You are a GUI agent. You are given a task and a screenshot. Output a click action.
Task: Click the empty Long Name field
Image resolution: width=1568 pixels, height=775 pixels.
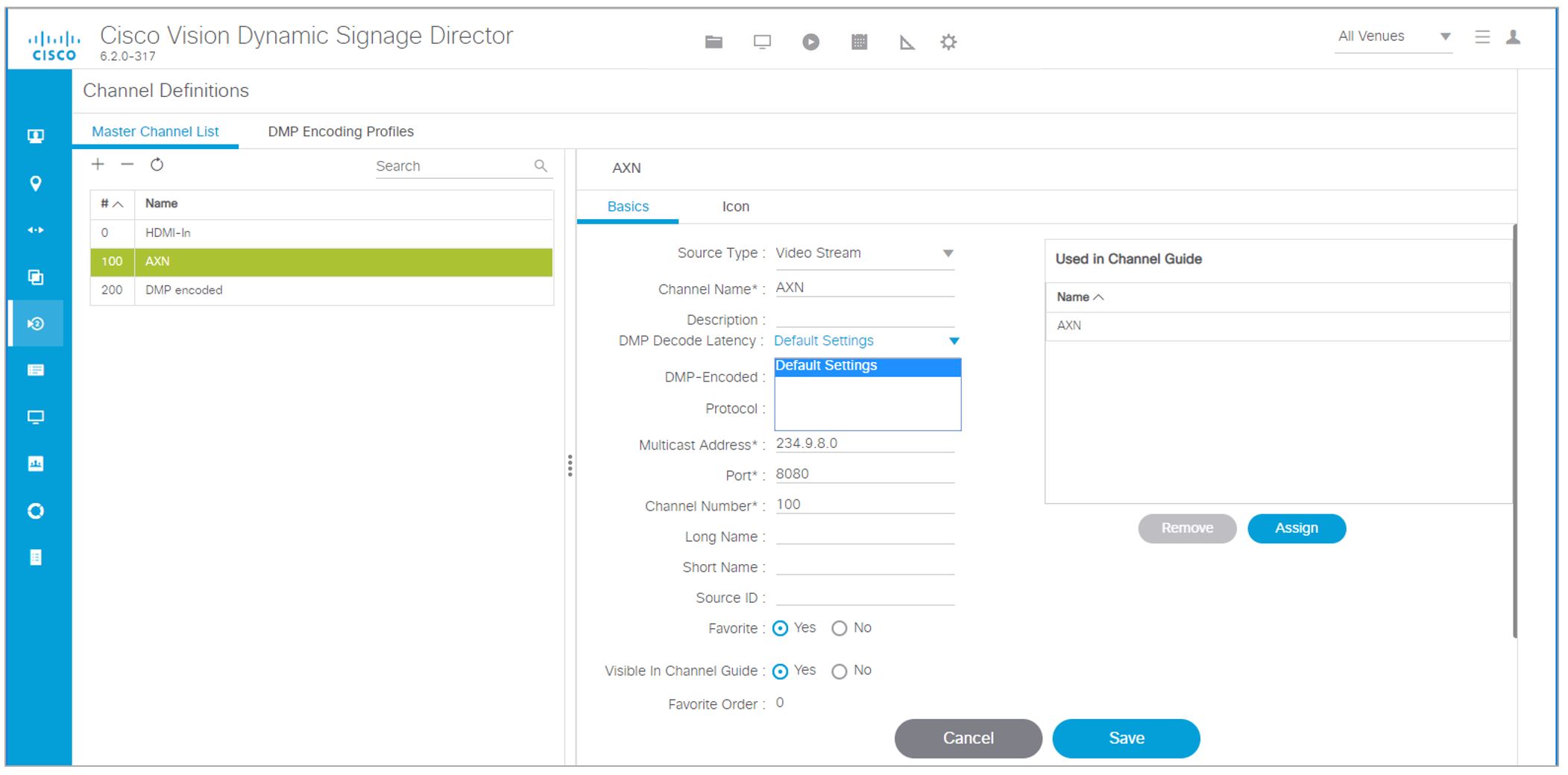tap(865, 535)
